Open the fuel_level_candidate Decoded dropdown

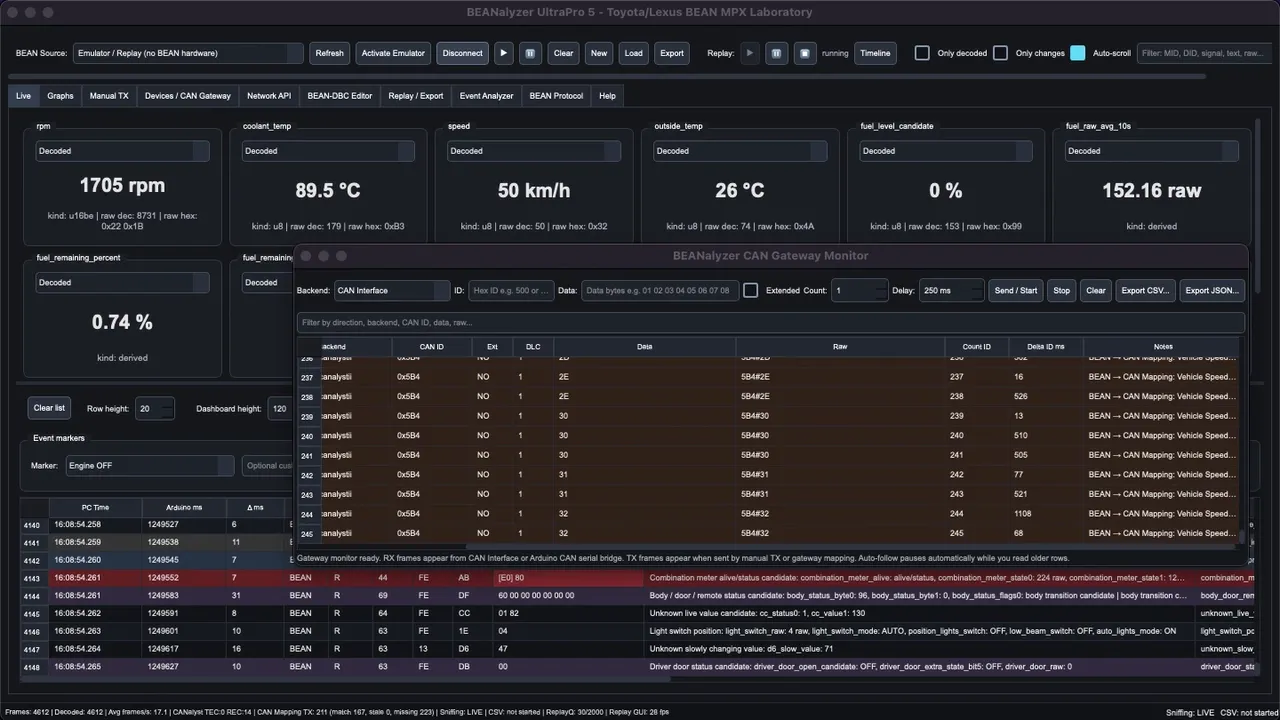tap(946, 151)
